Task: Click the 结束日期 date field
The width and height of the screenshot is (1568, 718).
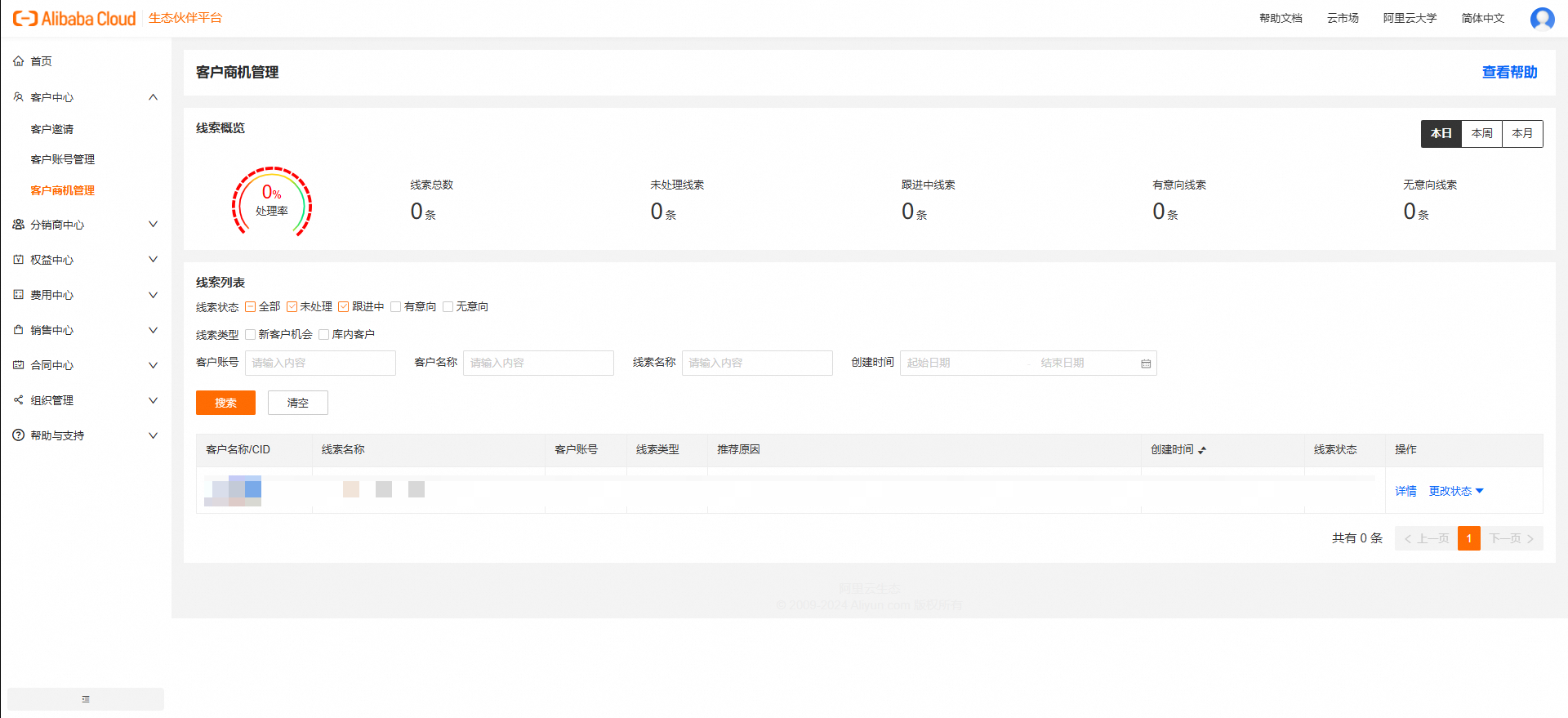Action: (x=1086, y=363)
